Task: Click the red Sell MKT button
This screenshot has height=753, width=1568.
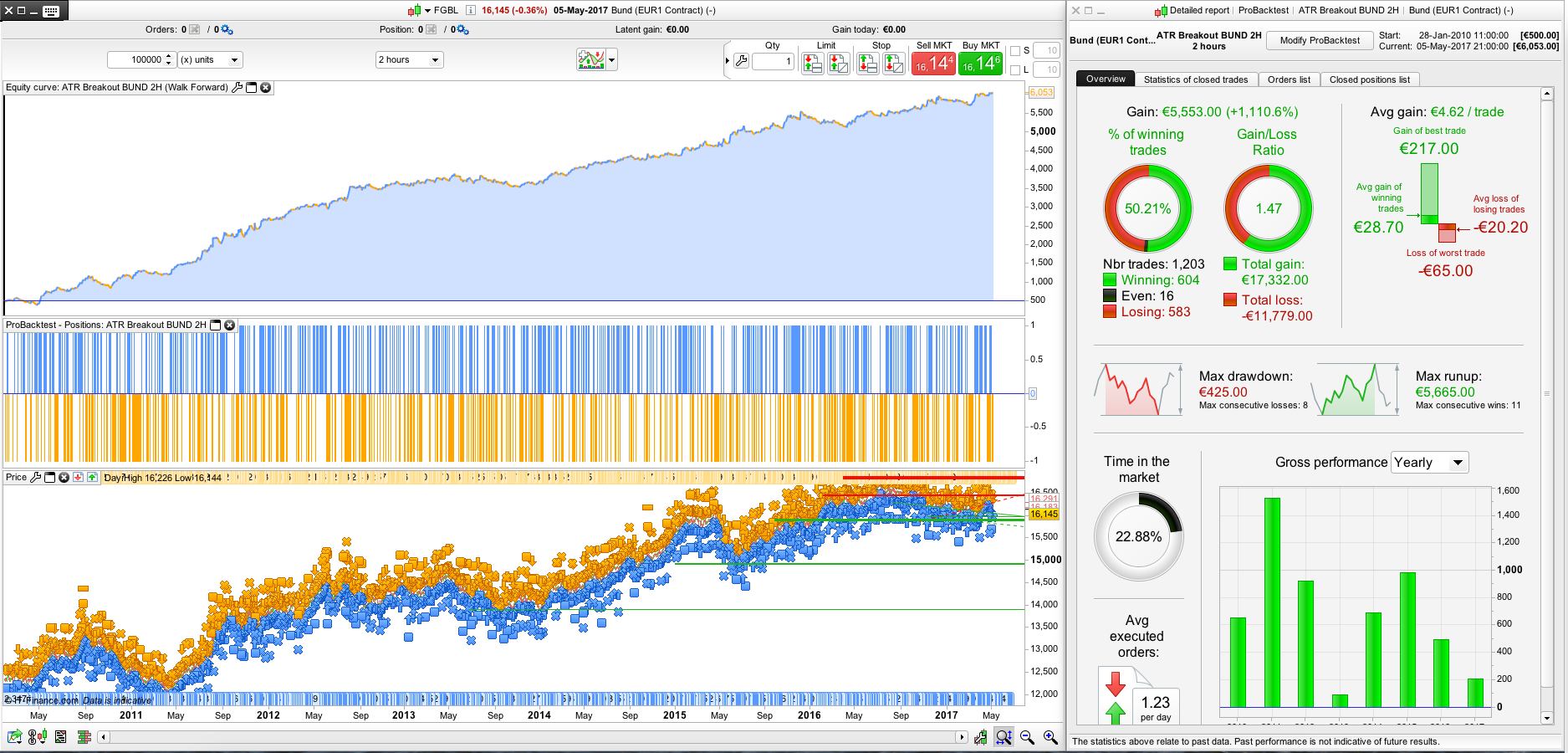Action: (933, 64)
